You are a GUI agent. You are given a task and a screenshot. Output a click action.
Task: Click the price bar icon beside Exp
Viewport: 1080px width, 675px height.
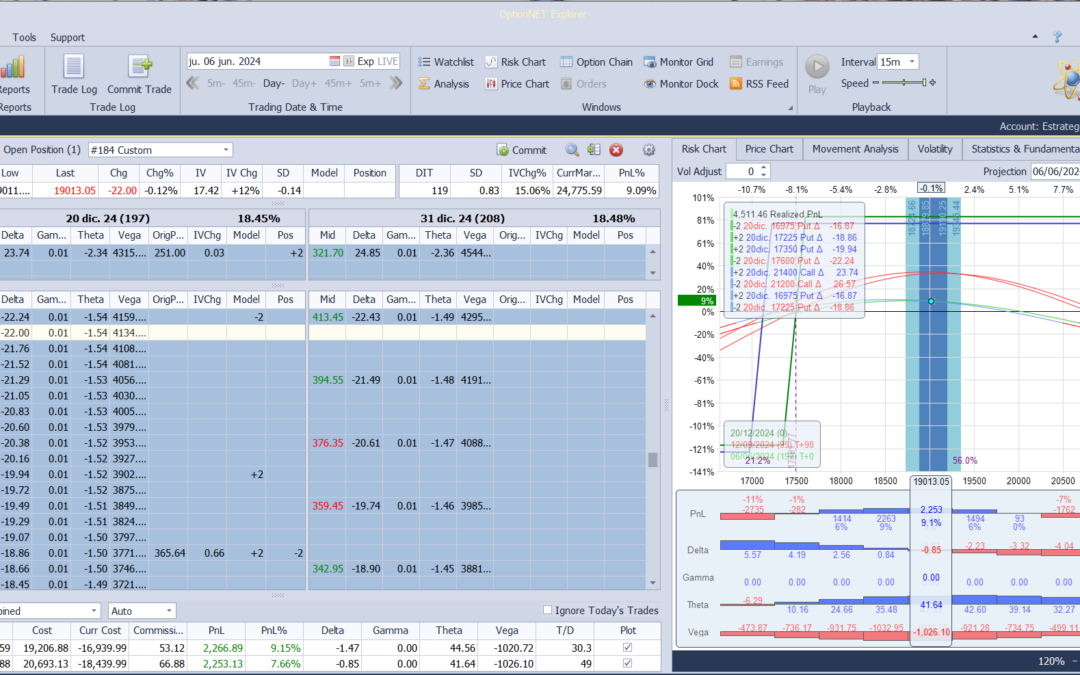(x=349, y=61)
